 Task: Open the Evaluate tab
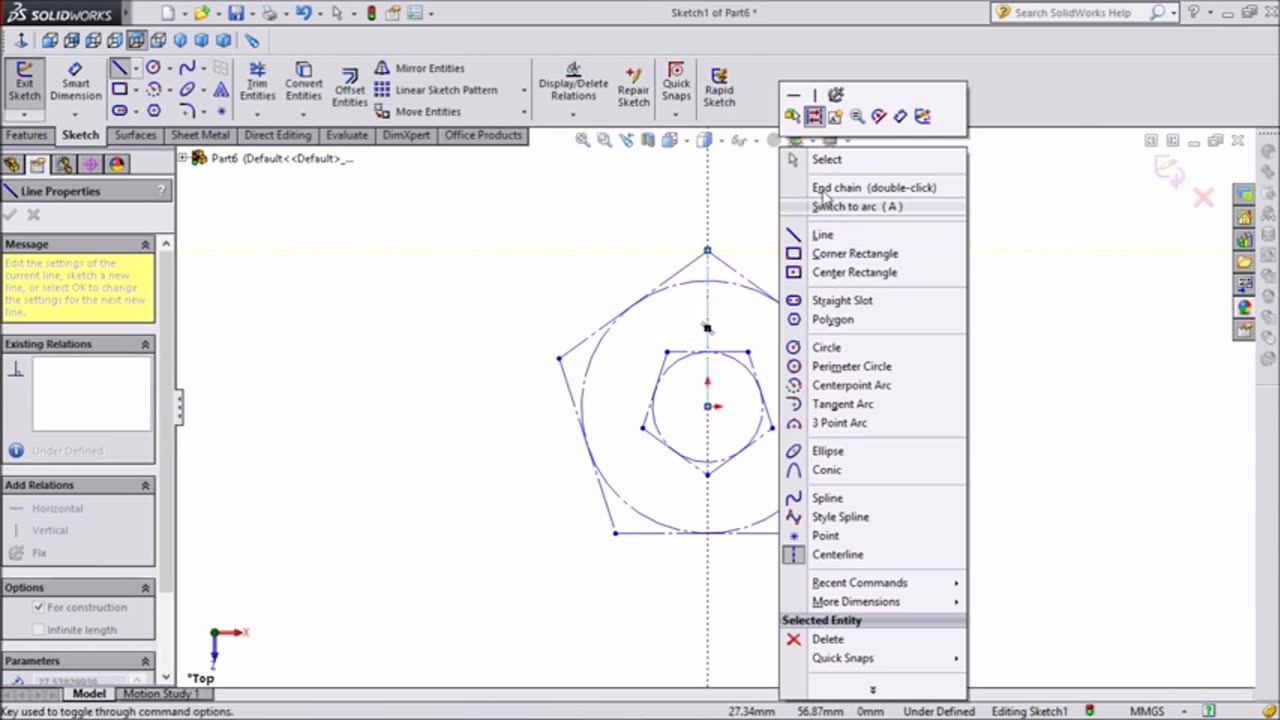click(x=347, y=135)
